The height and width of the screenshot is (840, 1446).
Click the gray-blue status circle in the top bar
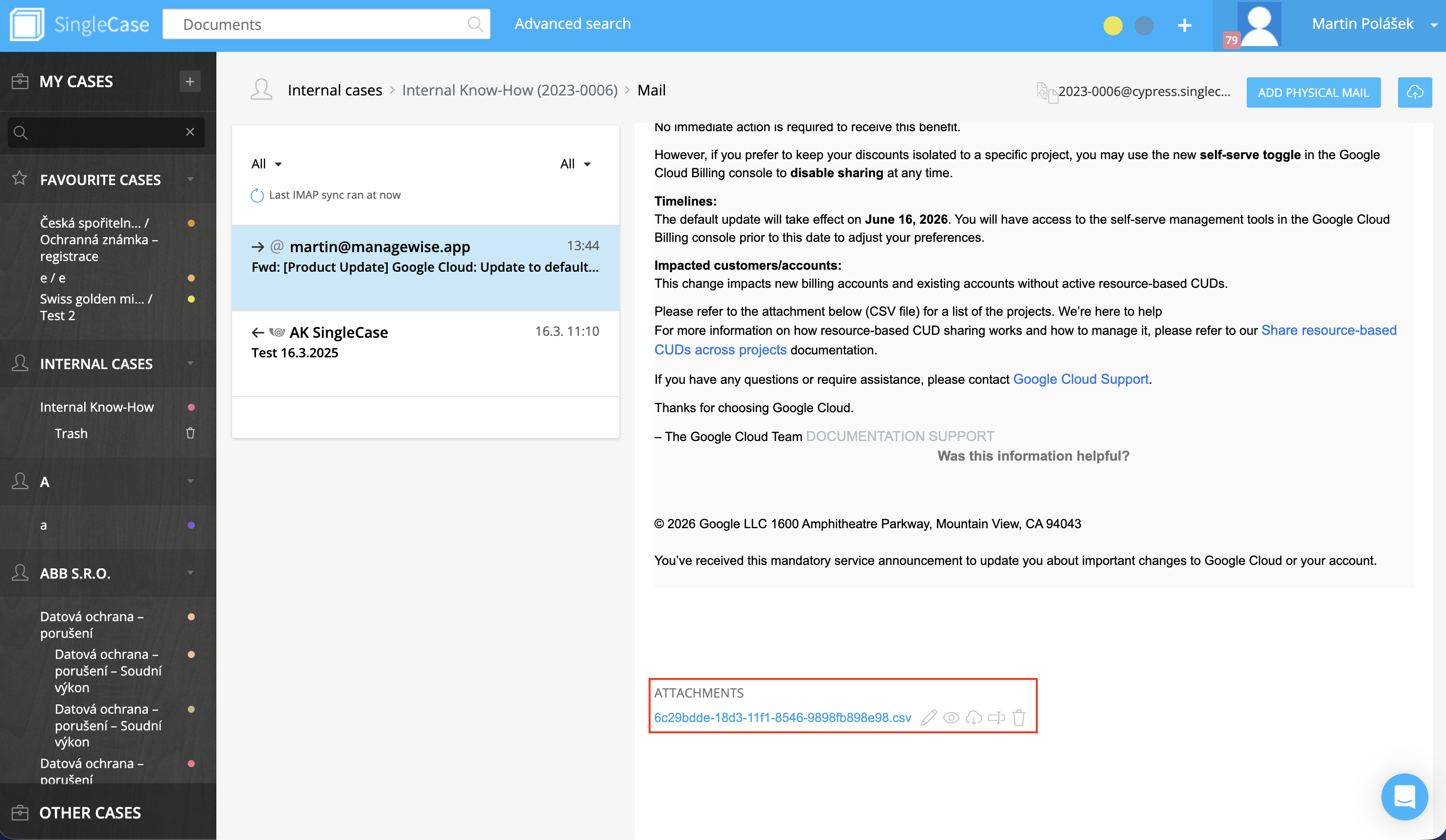coord(1143,25)
